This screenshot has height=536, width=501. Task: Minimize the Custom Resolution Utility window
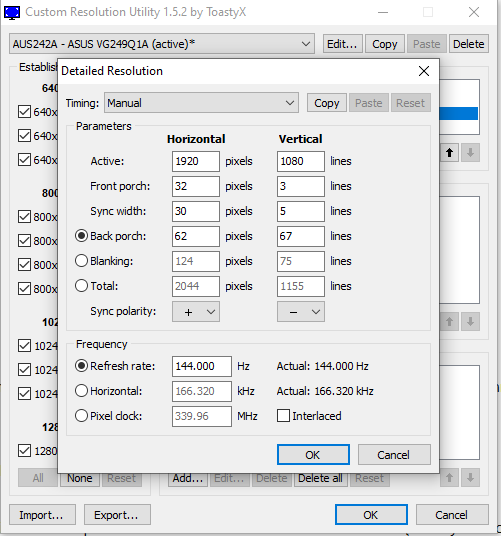coord(383,12)
